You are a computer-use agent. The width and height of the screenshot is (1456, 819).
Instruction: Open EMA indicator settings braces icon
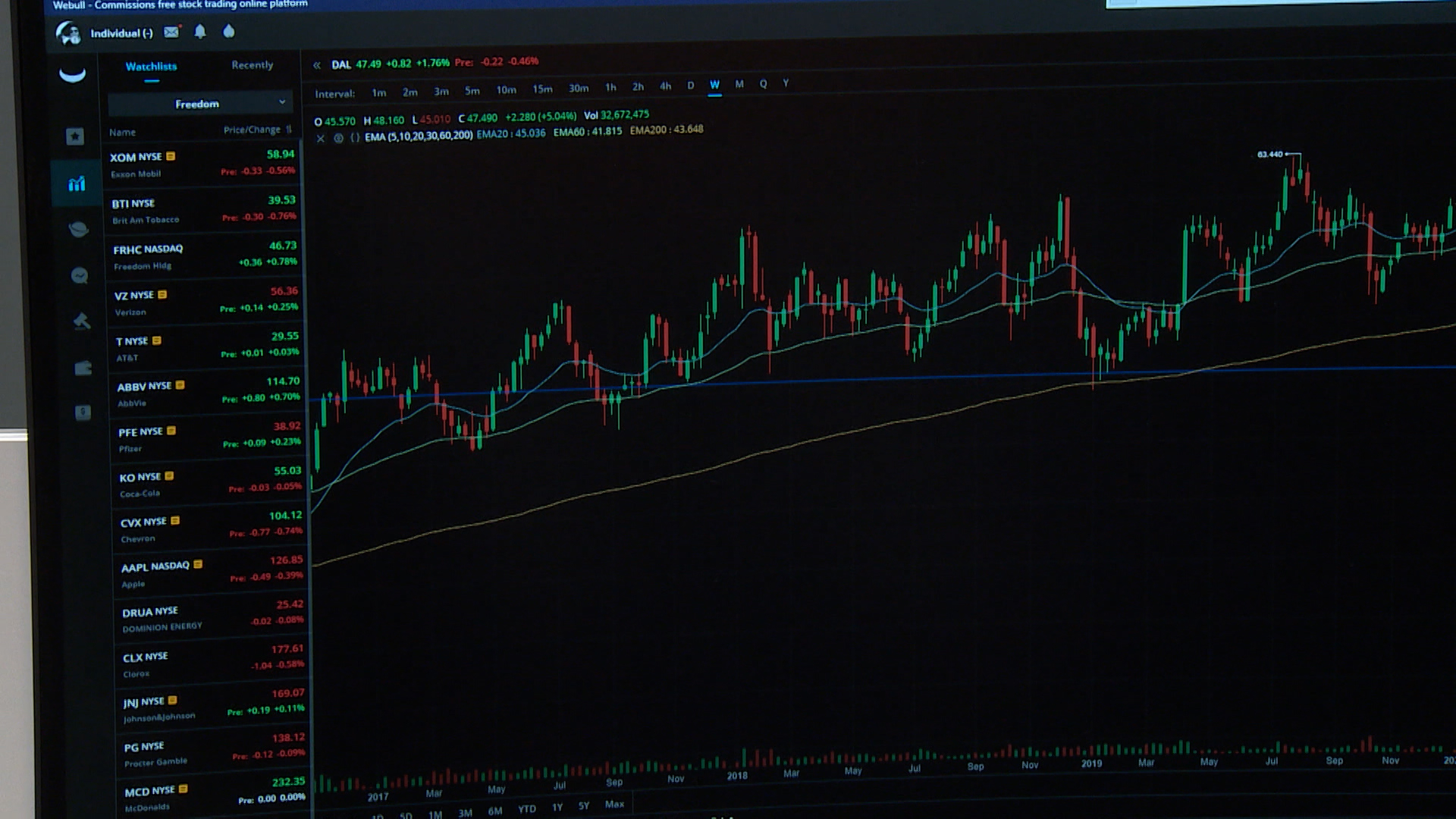click(x=354, y=137)
